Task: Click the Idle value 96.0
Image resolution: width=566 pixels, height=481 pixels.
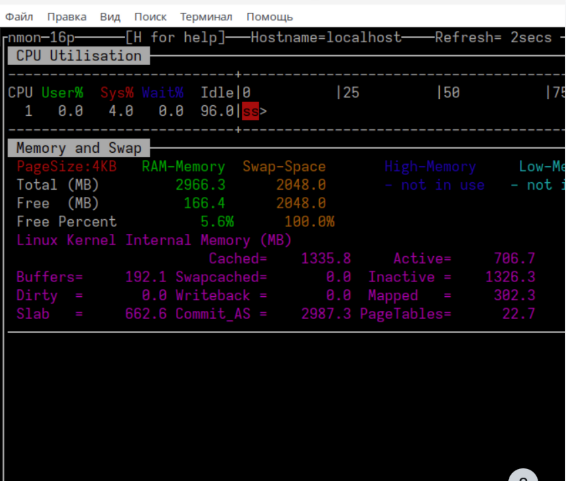Action: pos(217,111)
